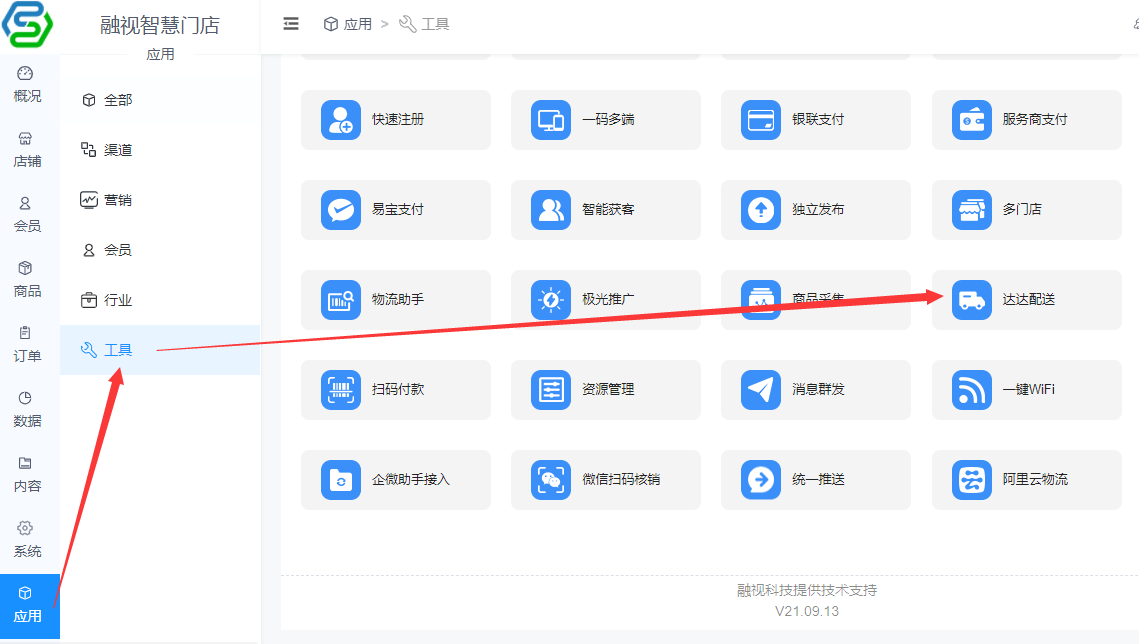The image size is (1139, 644).
Task: Open the 企微助手接入 folder icon
Action: coord(341,480)
